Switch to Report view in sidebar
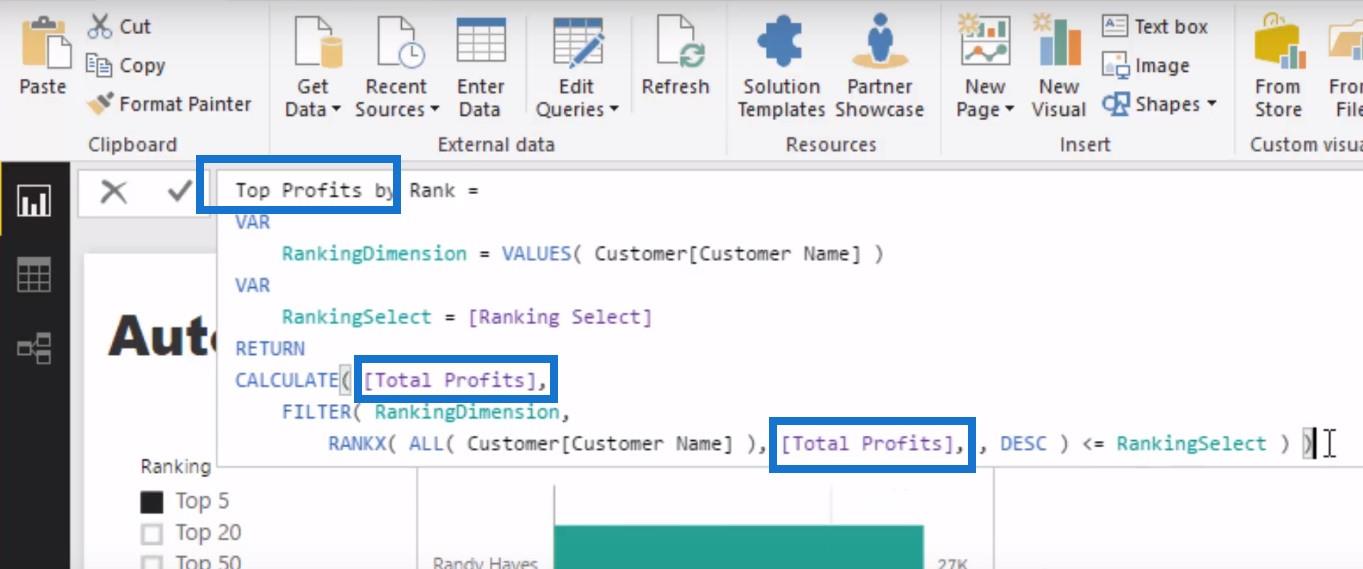 coord(34,203)
